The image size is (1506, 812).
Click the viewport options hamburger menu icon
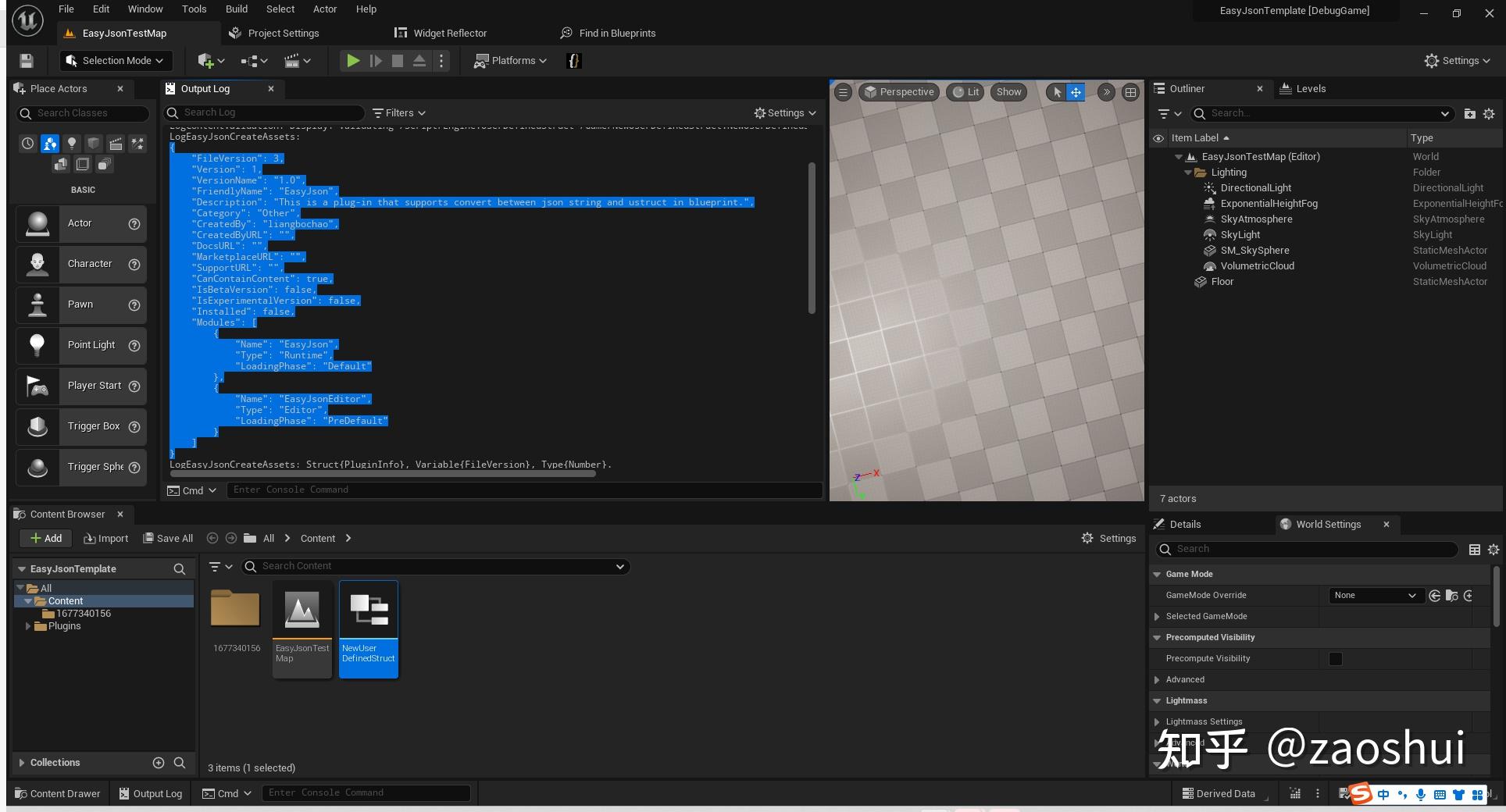(x=843, y=92)
